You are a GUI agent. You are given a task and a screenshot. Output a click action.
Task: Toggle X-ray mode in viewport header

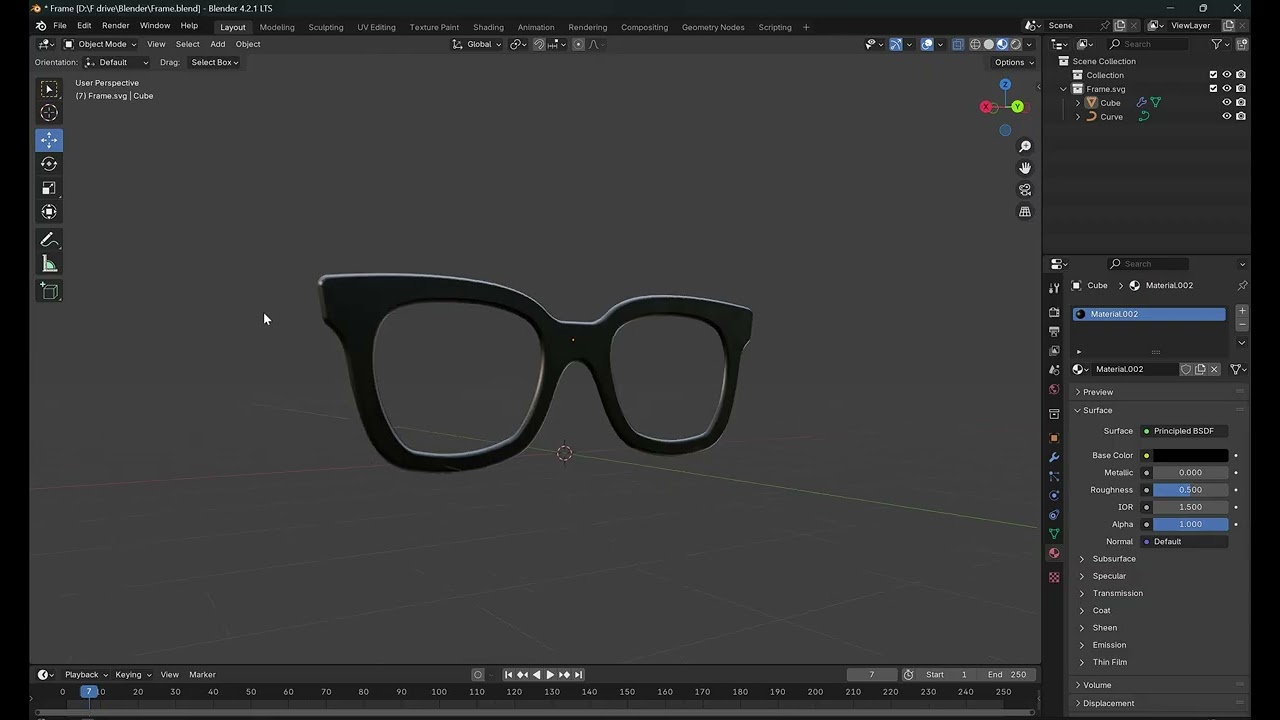[x=958, y=44]
